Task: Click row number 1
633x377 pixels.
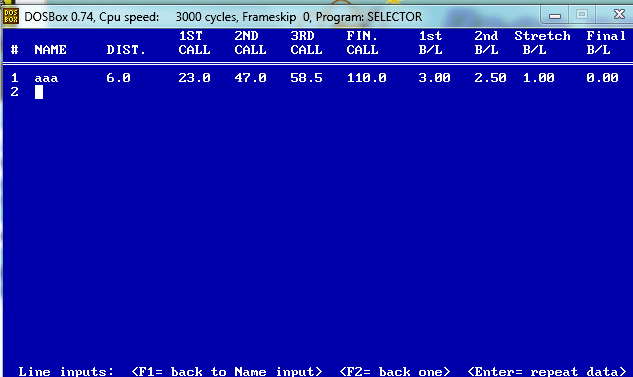Action: pos(15,77)
